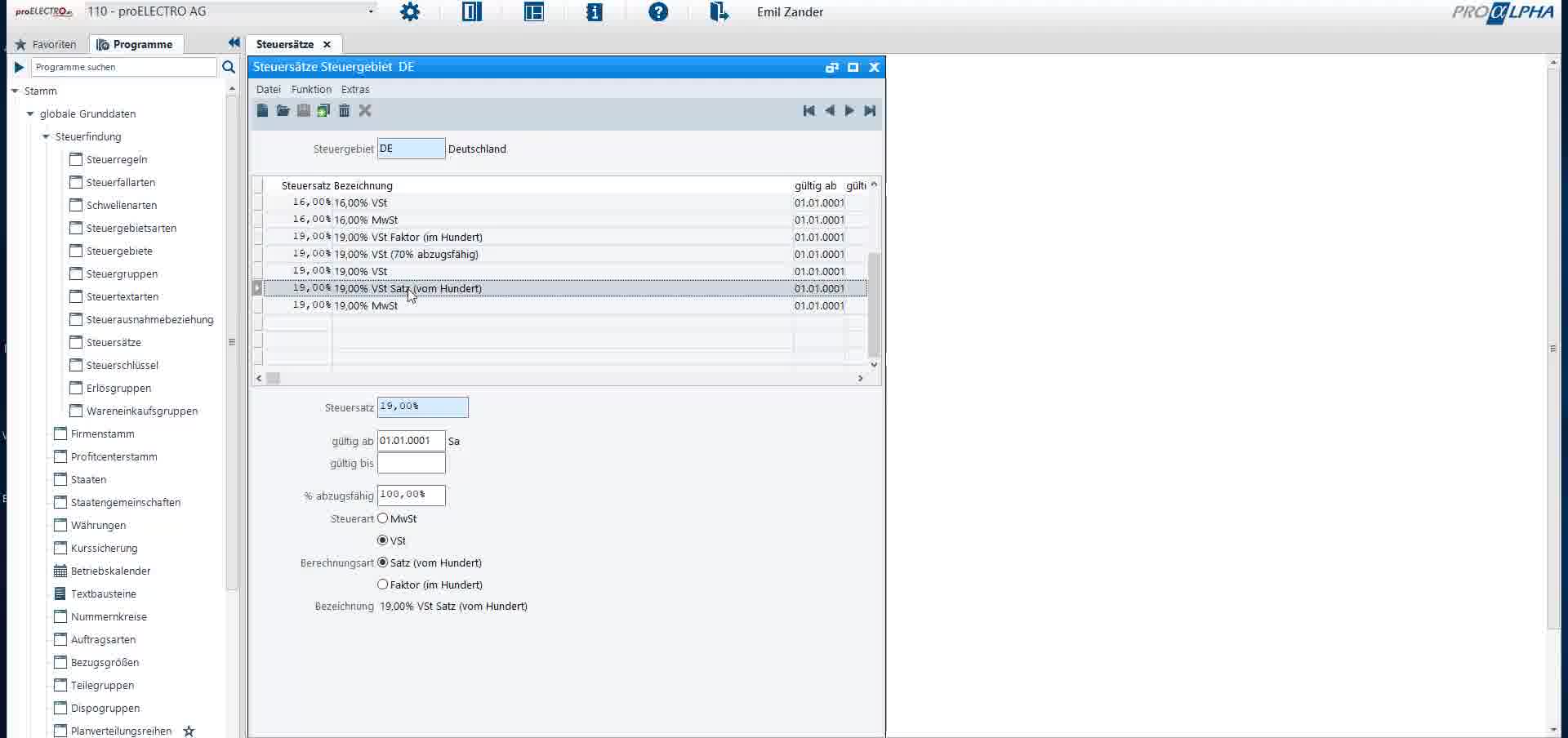This screenshot has width=1568, height=738.
Task: Click the save diskette toolbar icon
Action: tap(303, 110)
